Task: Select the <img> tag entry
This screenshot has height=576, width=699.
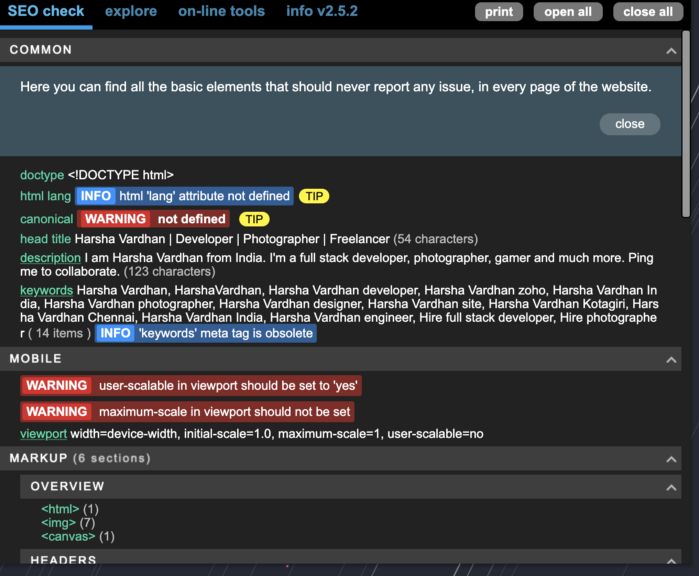Action: pyautogui.click(x=58, y=523)
